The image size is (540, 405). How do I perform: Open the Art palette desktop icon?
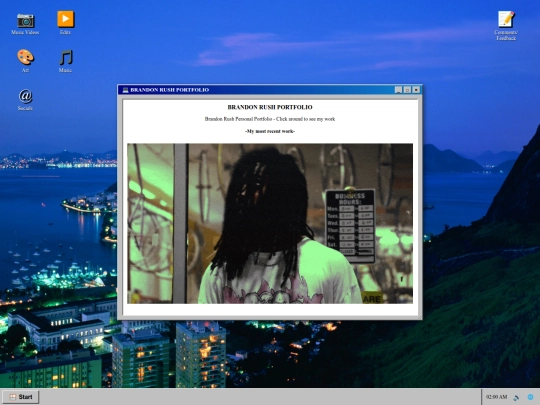[25, 57]
